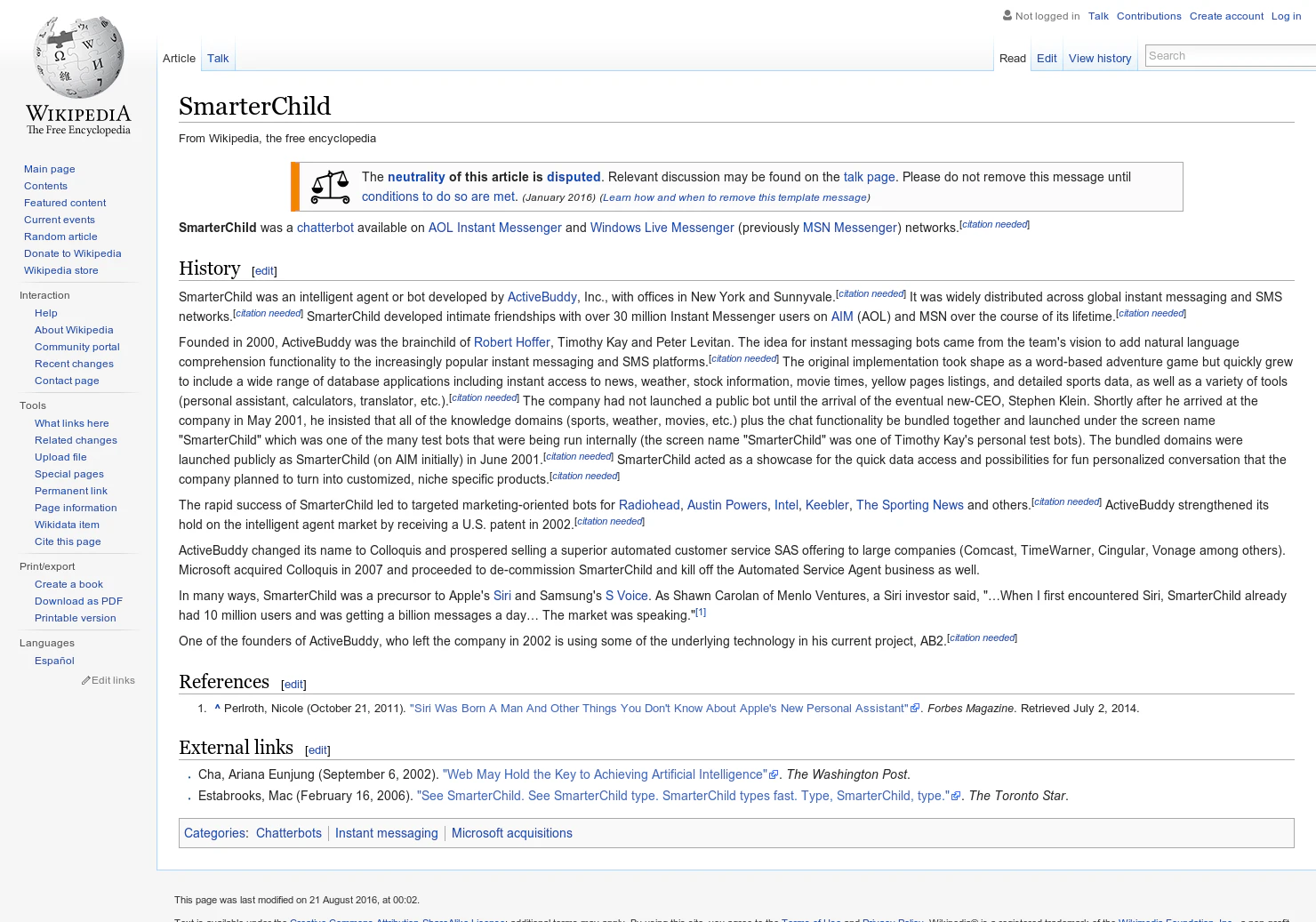Download the article as PDF
This screenshot has height=922, width=1316.
coord(78,601)
